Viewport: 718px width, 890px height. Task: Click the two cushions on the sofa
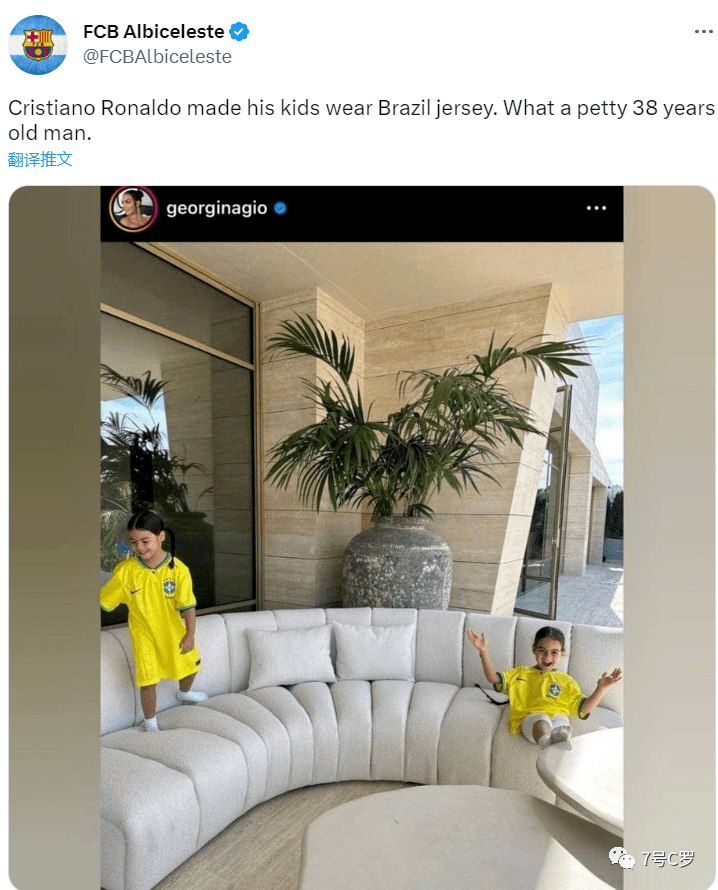(331, 654)
